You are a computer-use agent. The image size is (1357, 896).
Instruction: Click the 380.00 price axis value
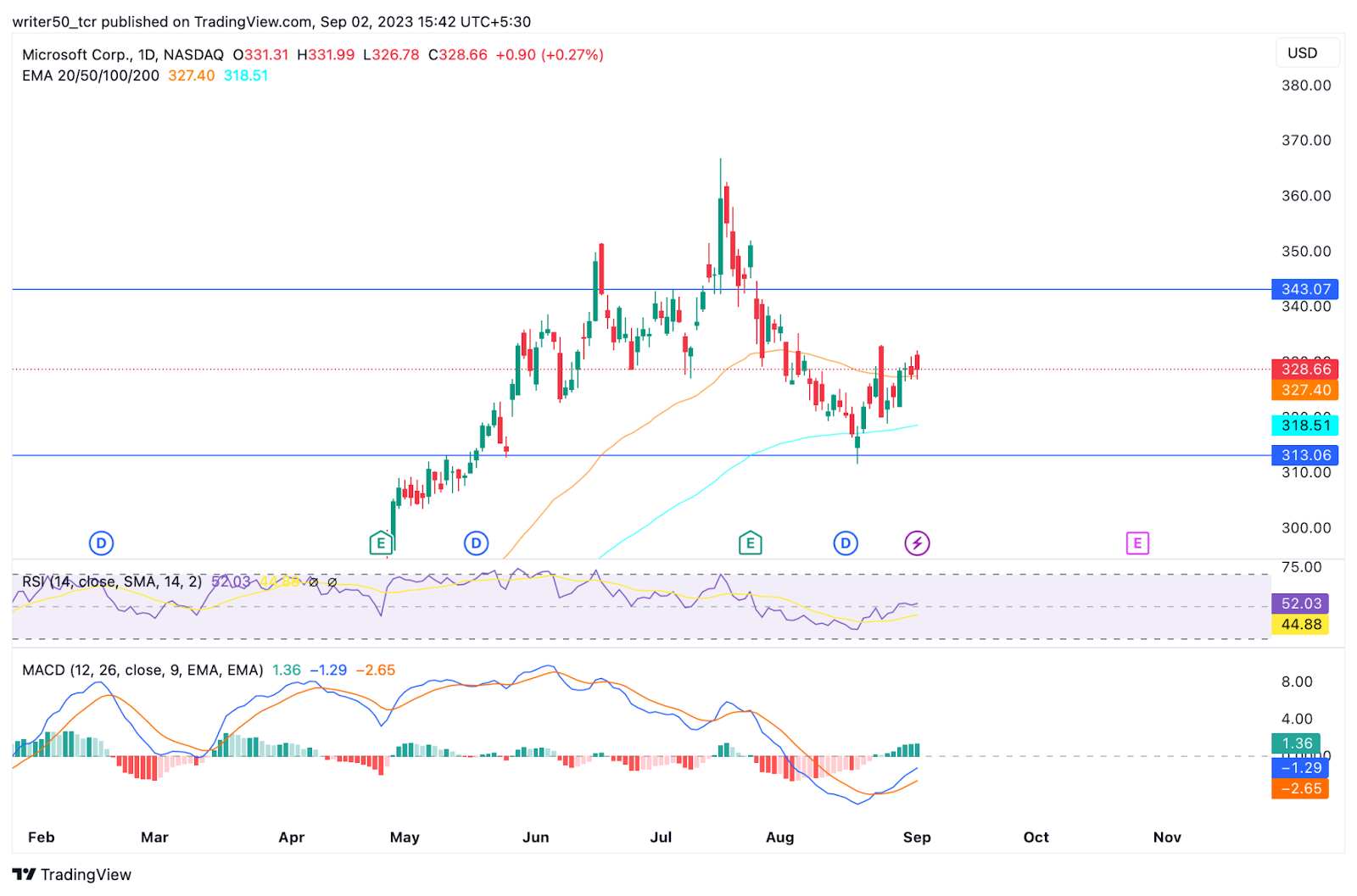tap(1306, 85)
